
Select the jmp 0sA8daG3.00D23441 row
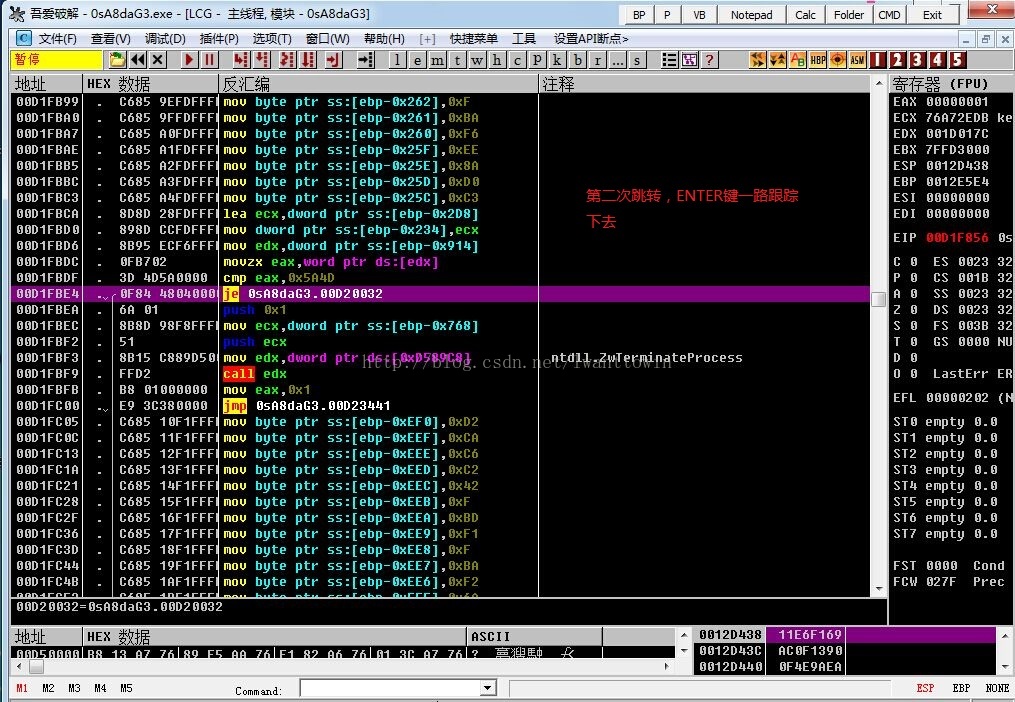[440, 406]
